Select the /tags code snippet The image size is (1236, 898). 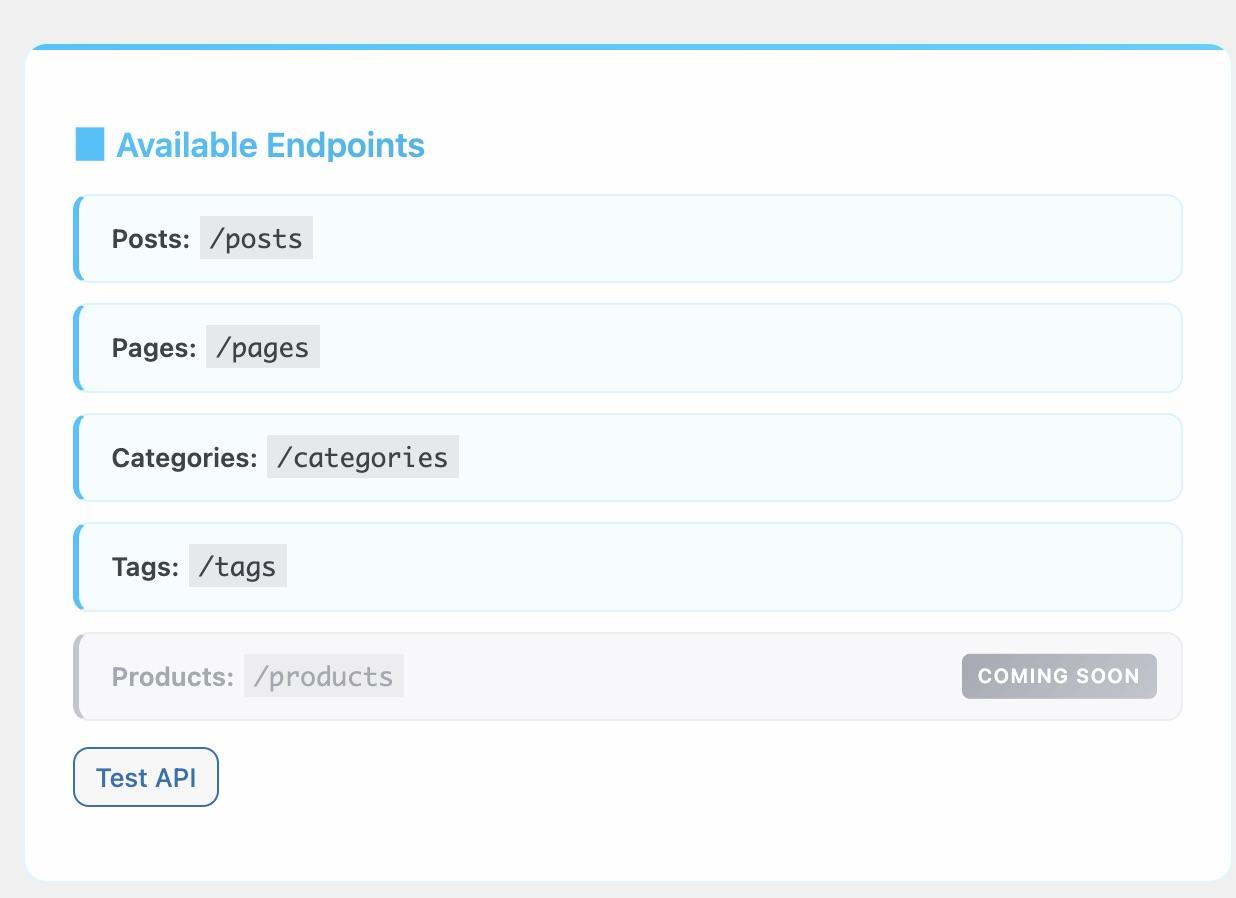pos(237,566)
